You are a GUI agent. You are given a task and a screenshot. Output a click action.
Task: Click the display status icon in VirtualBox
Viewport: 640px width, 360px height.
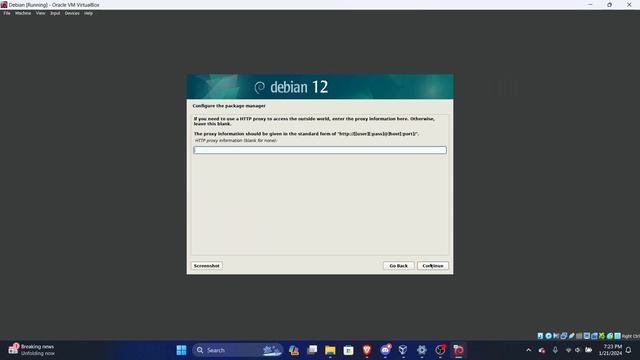point(587,336)
